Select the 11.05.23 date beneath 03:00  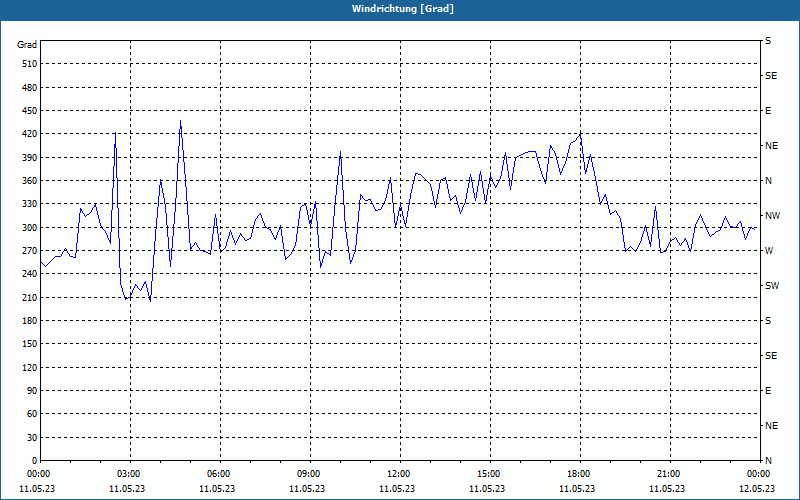click(127, 489)
